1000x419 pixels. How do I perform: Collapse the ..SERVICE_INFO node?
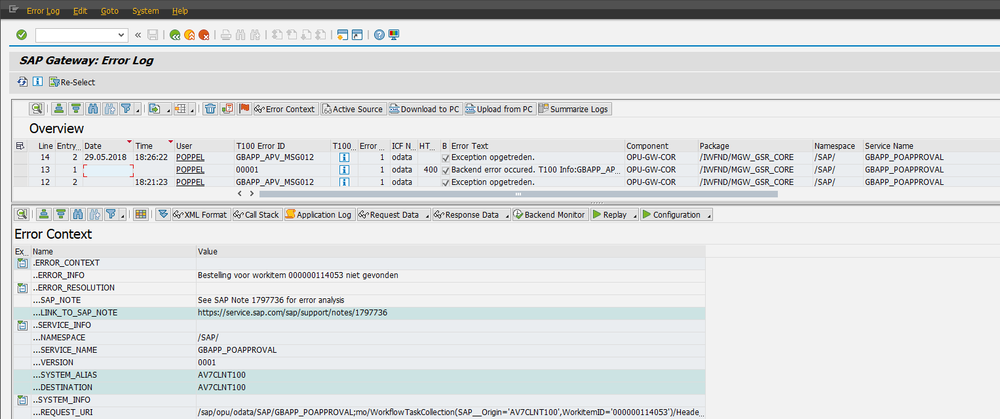point(22,325)
